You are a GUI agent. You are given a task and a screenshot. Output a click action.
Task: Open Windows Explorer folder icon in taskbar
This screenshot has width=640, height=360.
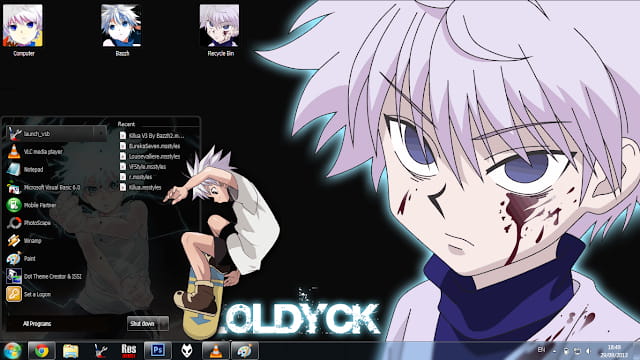(71, 351)
